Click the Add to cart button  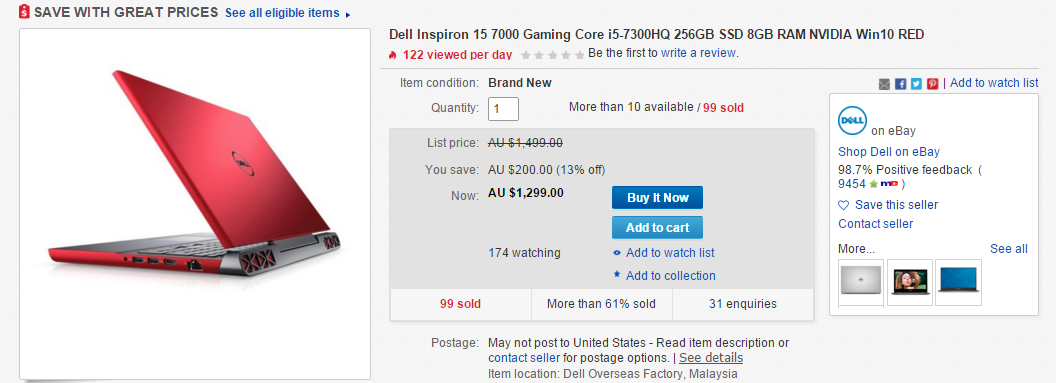[657, 228]
